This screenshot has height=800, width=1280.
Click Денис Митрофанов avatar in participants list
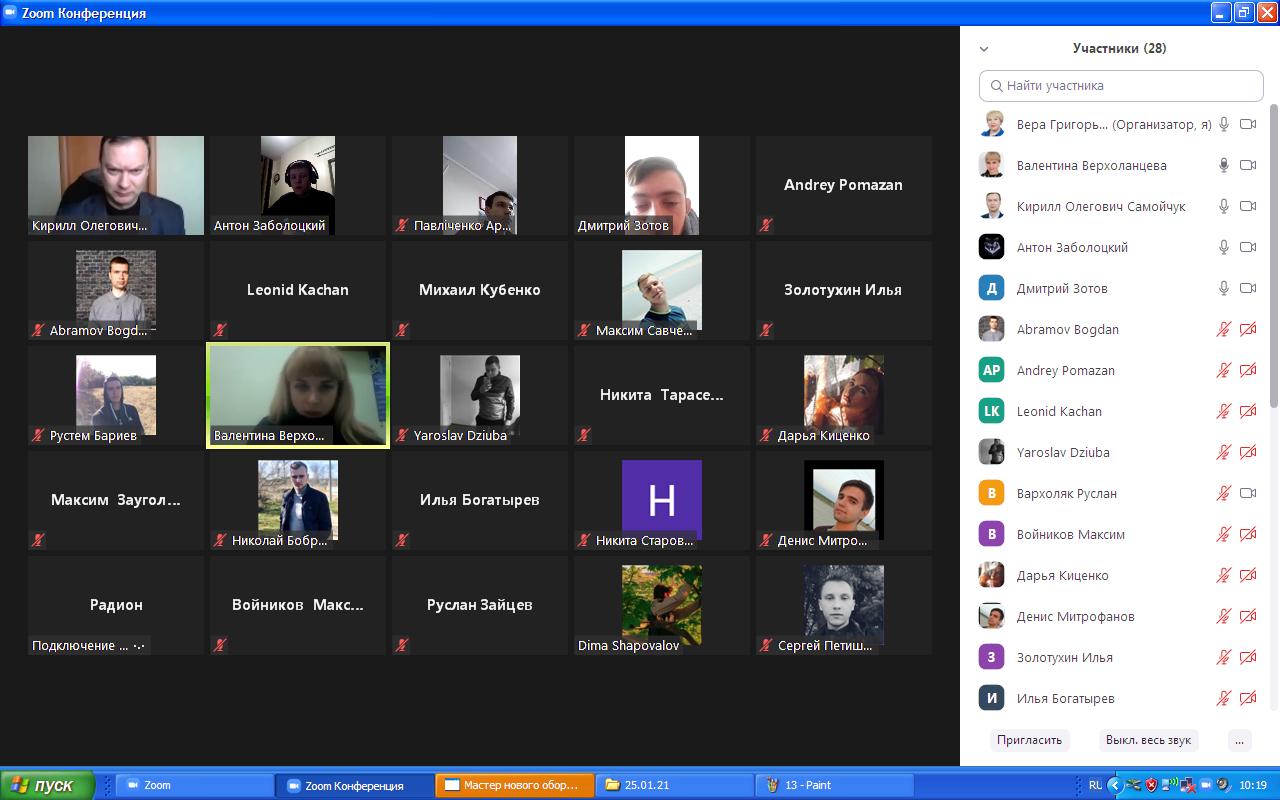[992, 616]
